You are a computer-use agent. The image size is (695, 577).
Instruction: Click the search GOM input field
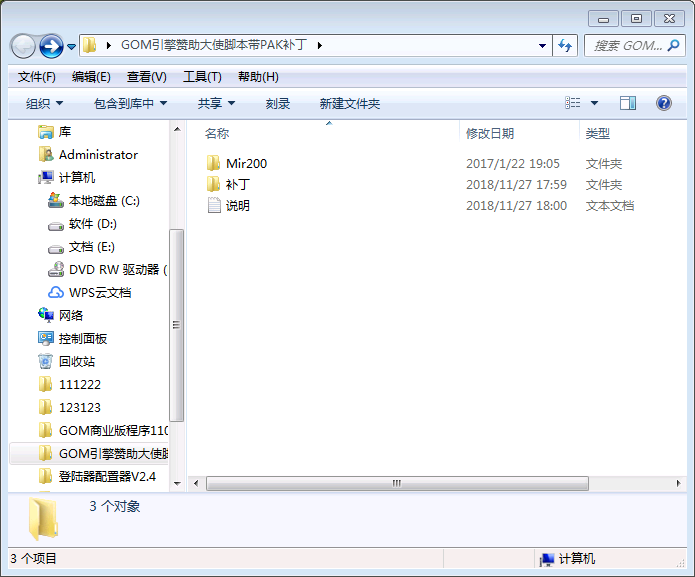[x=628, y=46]
